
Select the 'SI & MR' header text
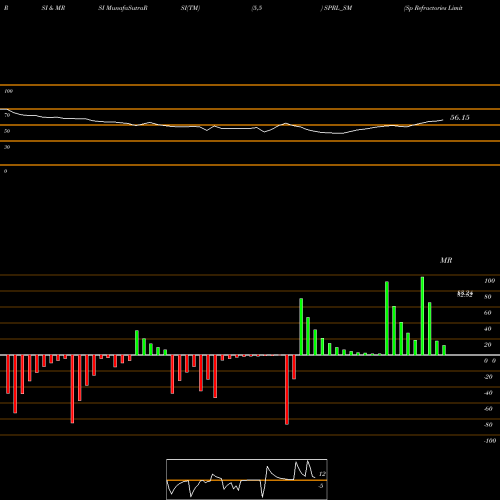point(53,8)
